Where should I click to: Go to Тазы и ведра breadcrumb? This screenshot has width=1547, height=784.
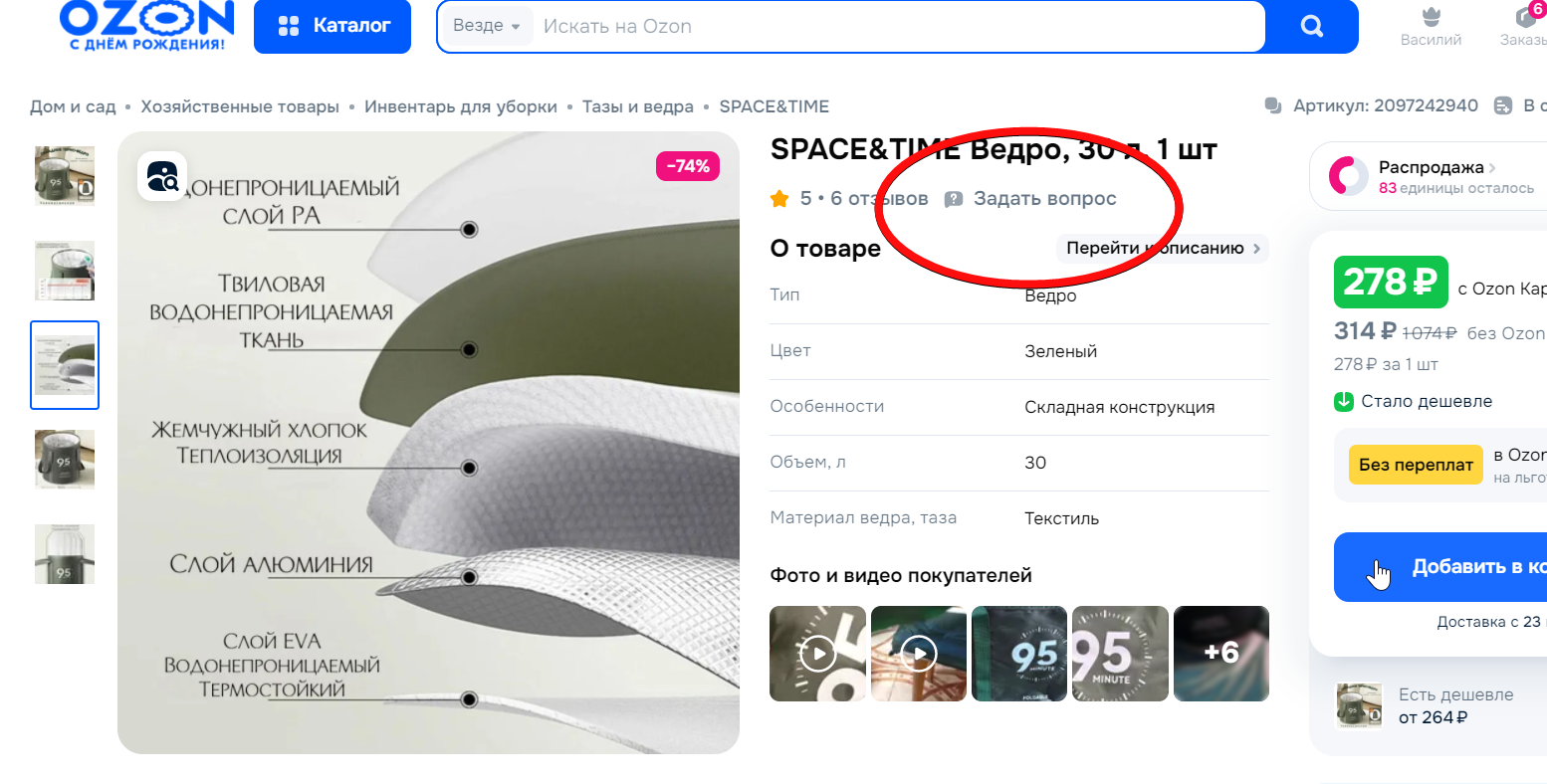638,106
